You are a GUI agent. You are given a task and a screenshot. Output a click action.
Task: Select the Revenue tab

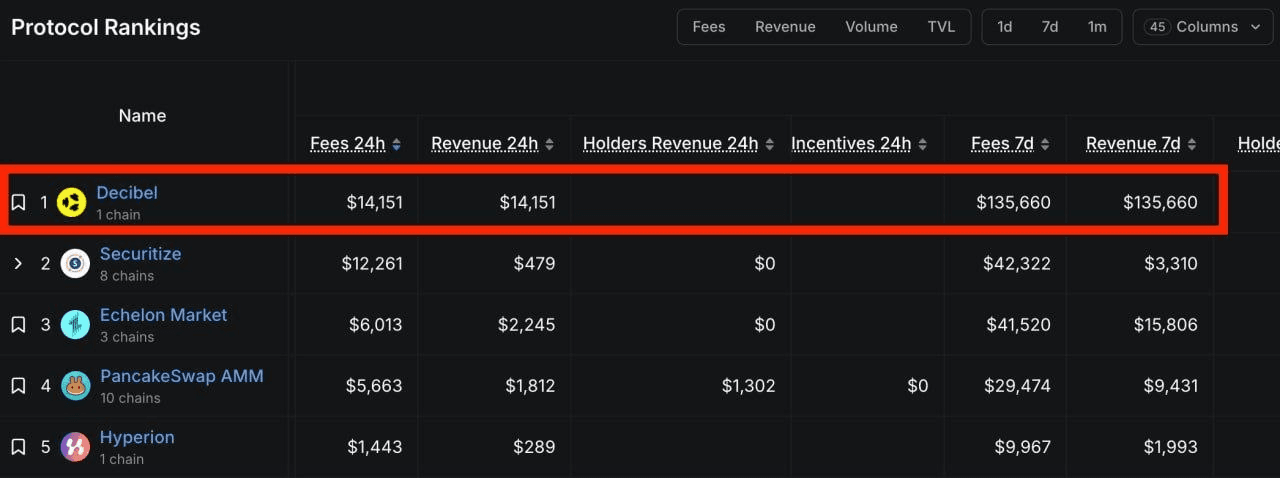coord(785,27)
